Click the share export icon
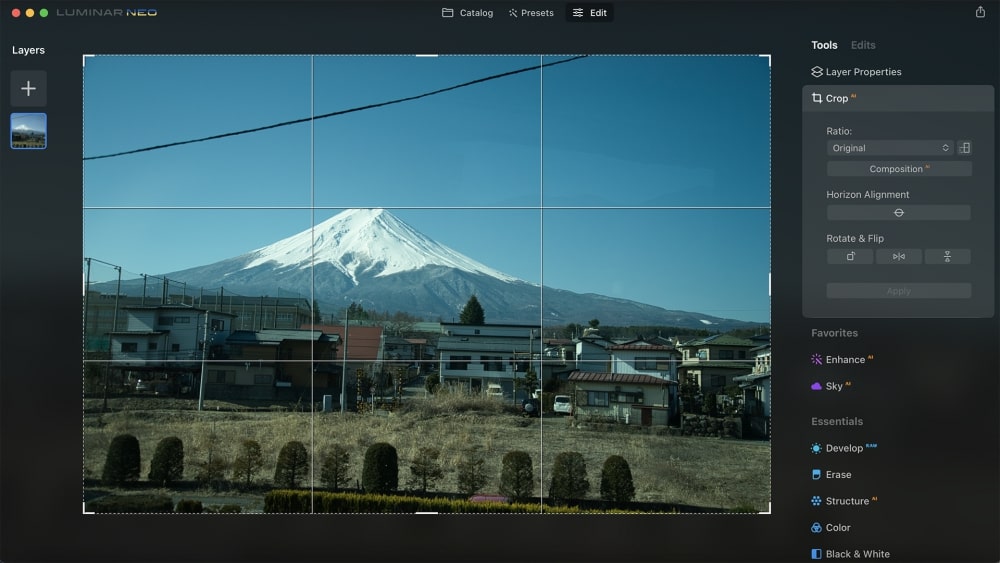This screenshot has height=563, width=1000. 979,12
